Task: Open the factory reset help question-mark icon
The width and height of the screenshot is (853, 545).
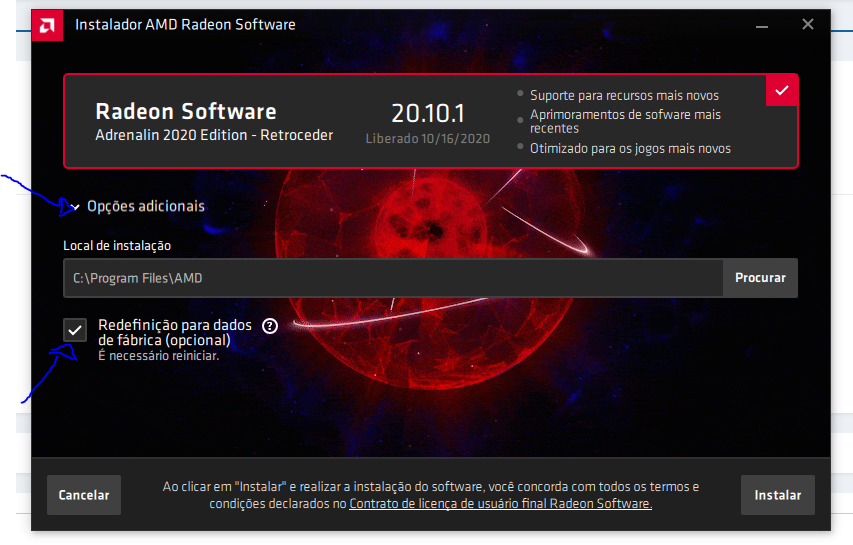Action: point(270,326)
